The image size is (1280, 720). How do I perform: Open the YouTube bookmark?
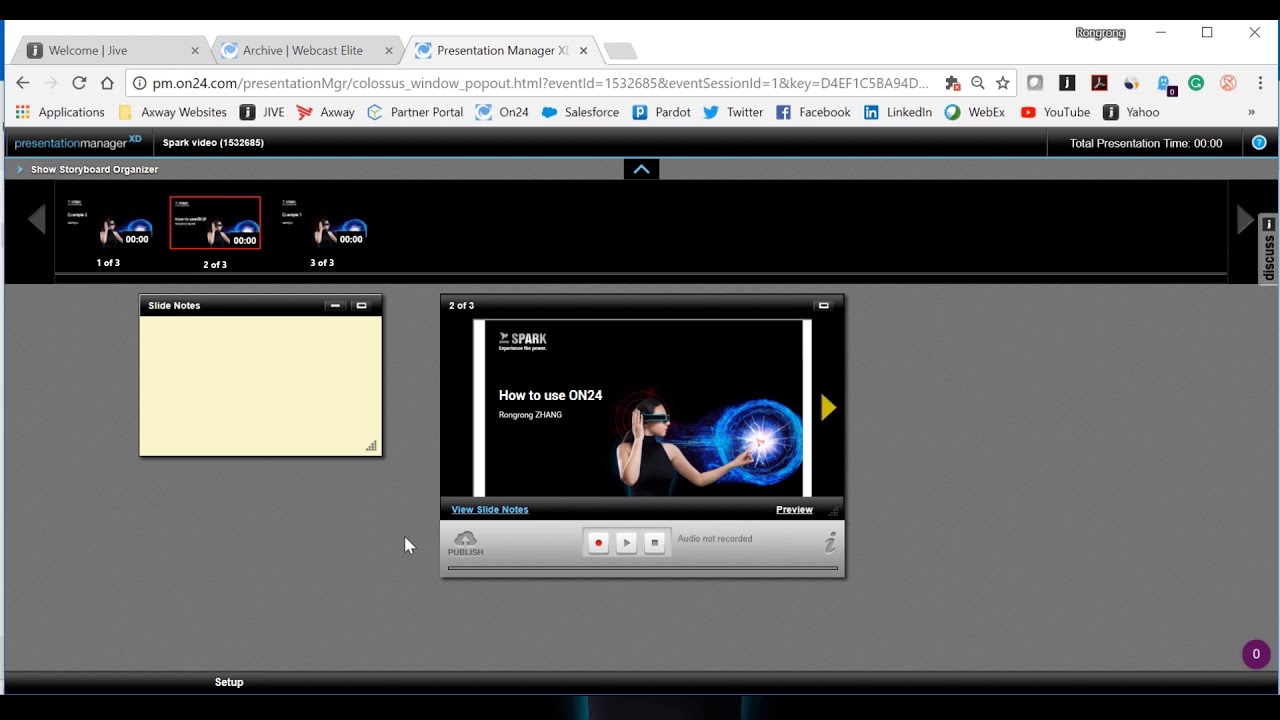(x=1055, y=112)
